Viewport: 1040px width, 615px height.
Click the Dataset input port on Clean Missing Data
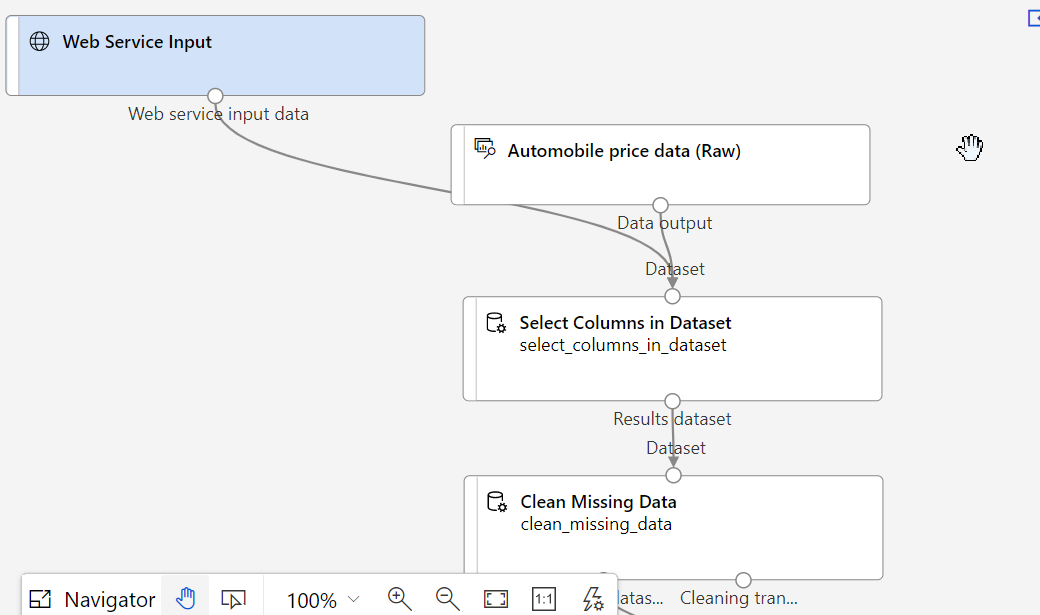tap(674, 476)
